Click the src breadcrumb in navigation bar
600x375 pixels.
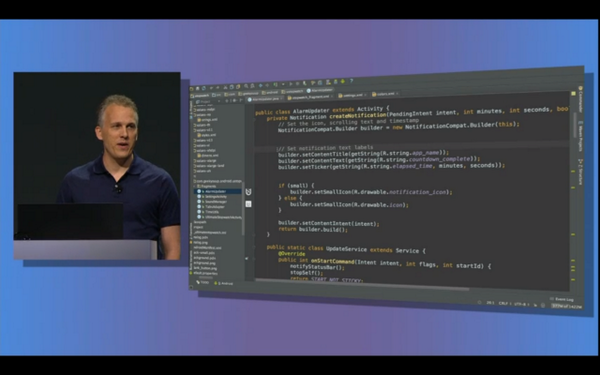coord(217,95)
